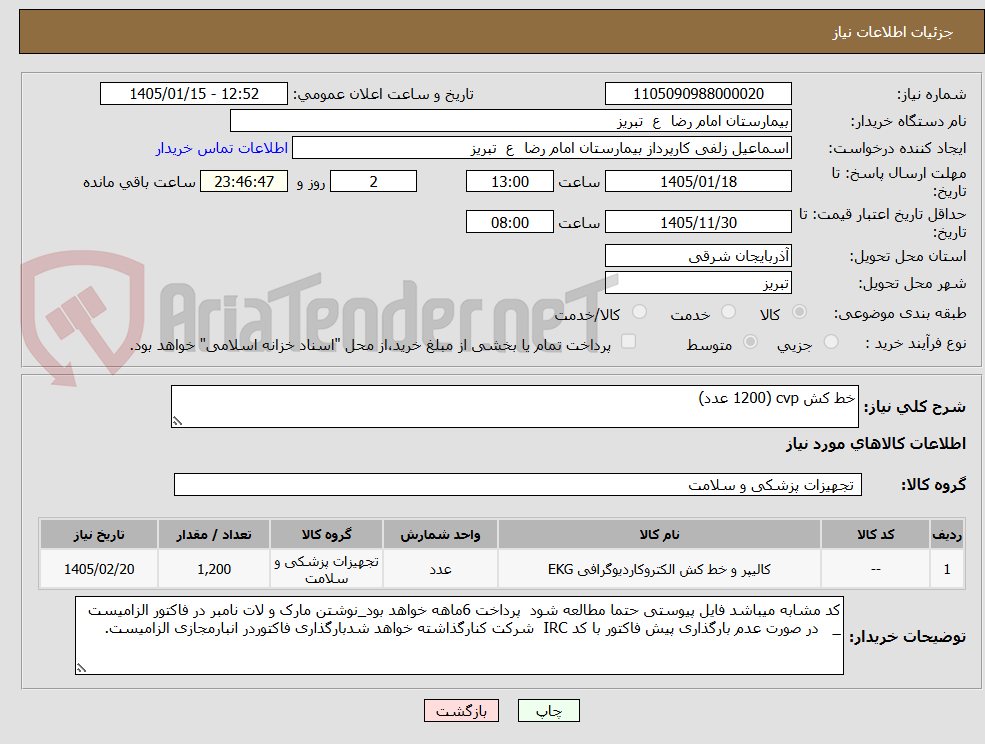Viewport: 985px width, 744px height.
Task: Click the واحد شمارش column header
Action: (440, 534)
